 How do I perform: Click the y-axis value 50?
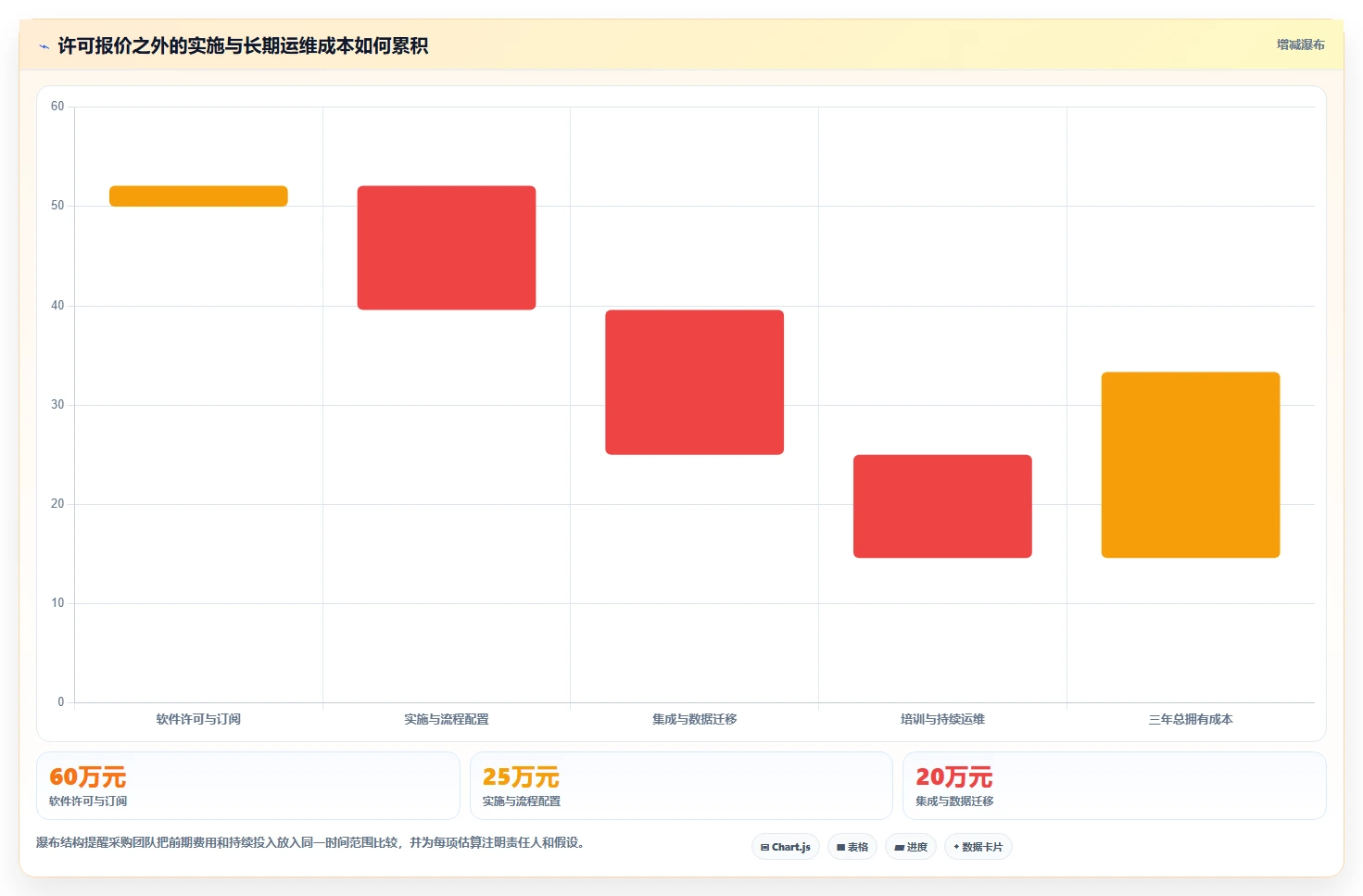[x=57, y=206]
